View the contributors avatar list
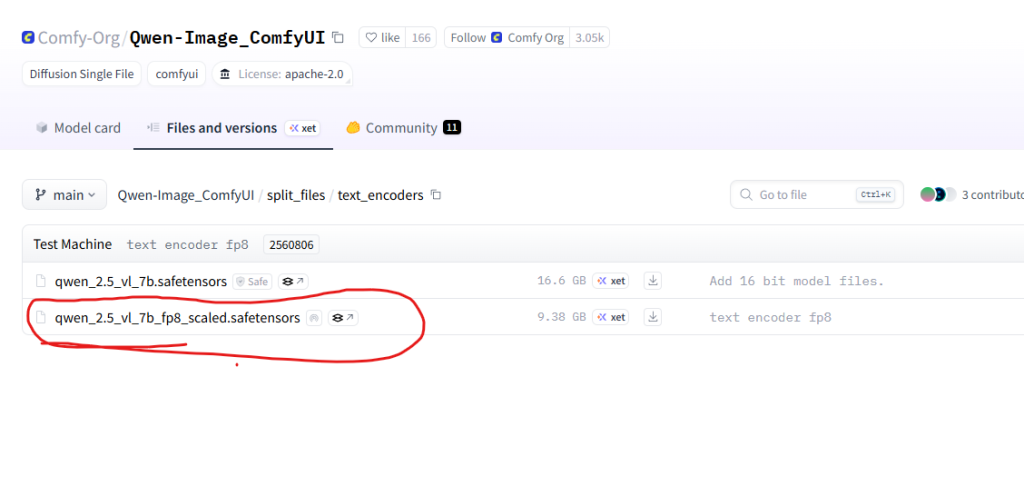 (x=938, y=195)
